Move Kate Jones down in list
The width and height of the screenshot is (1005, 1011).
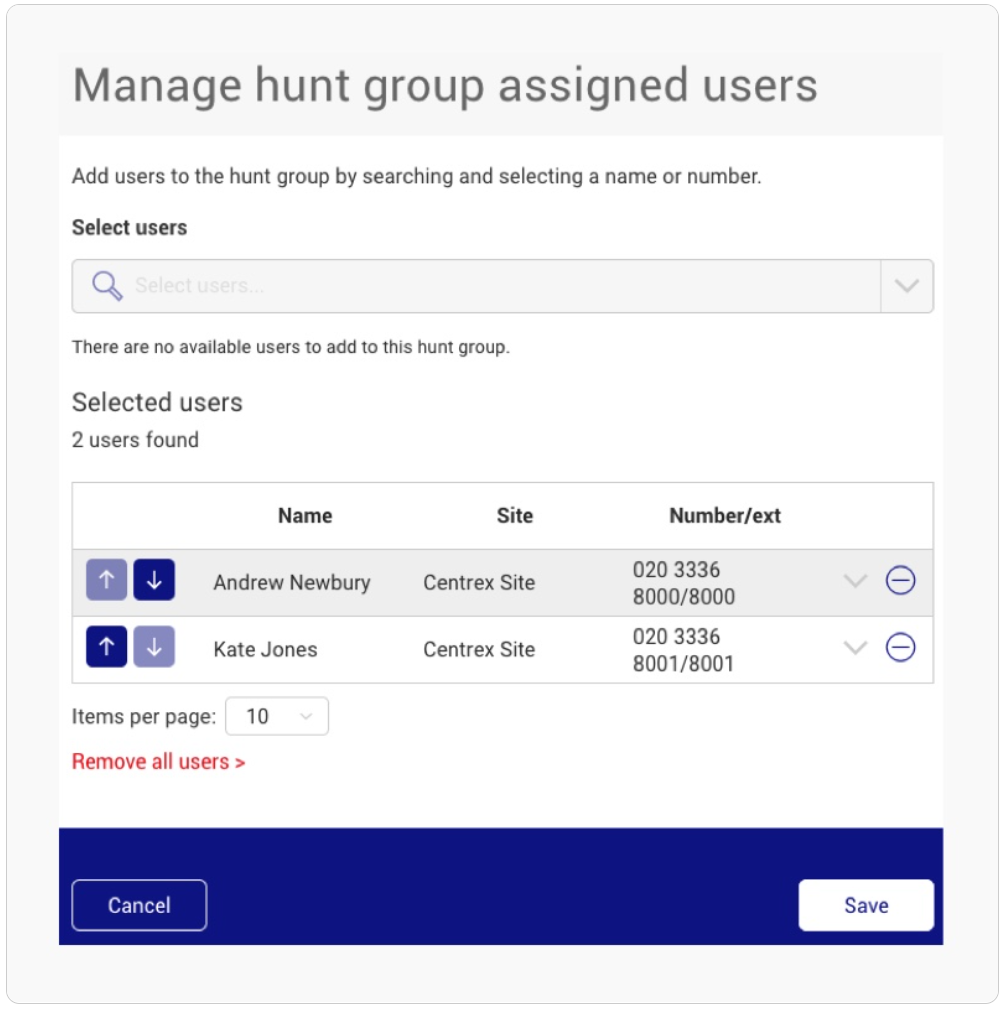pos(154,647)
